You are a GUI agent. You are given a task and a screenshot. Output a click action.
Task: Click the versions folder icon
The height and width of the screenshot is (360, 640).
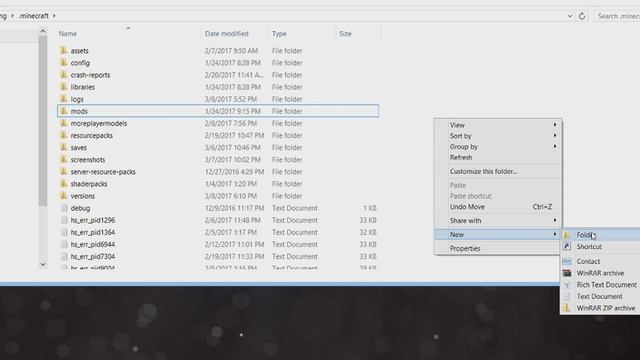click(64, 196)
